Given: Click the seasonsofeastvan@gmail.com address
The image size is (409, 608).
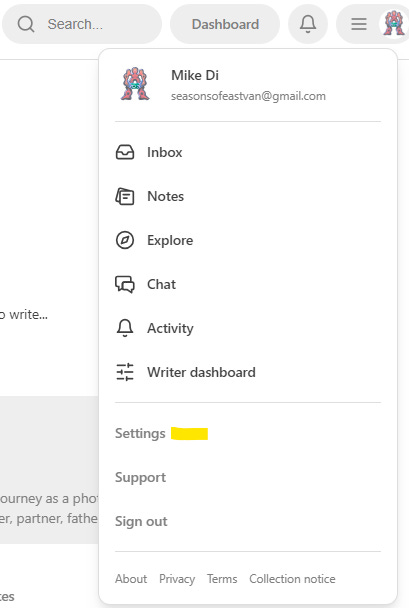Looking at the screenshot, I should 248,96.
